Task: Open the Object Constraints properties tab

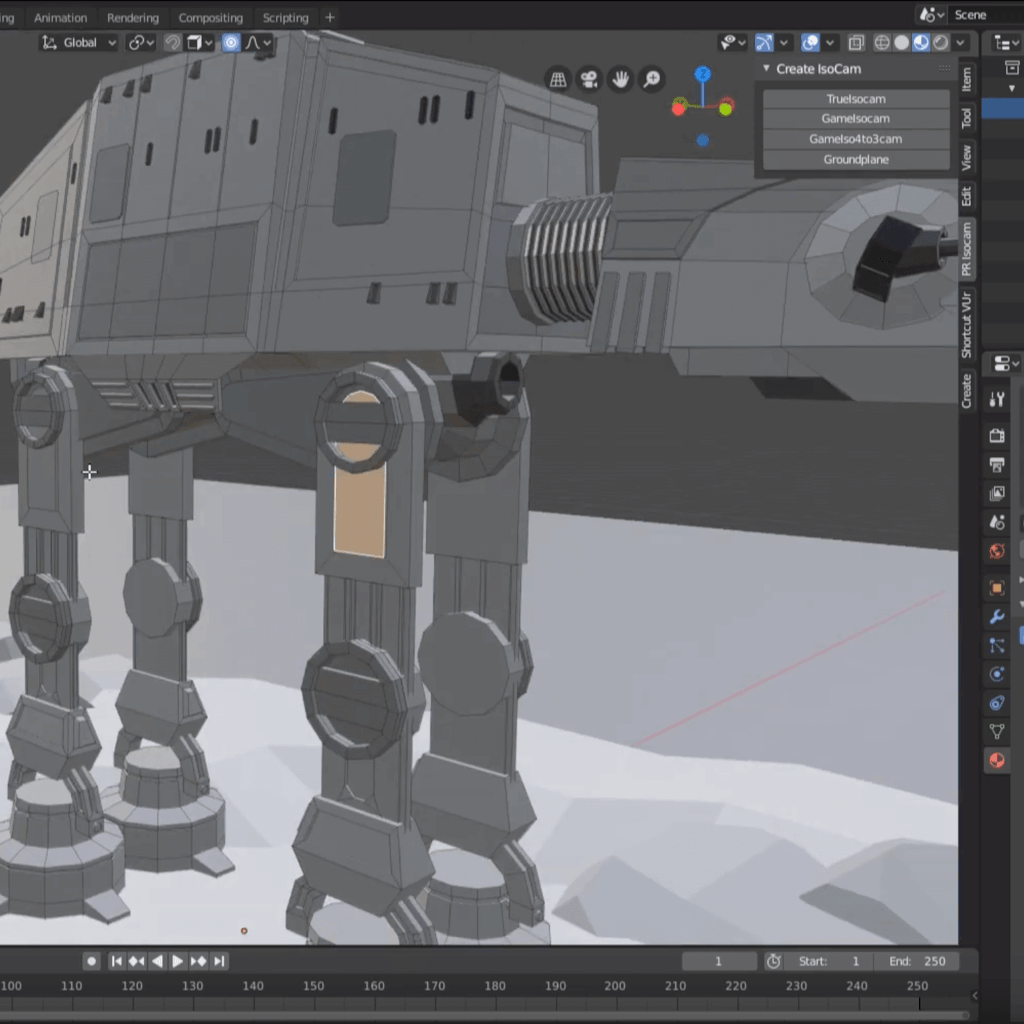Action: 997,703
